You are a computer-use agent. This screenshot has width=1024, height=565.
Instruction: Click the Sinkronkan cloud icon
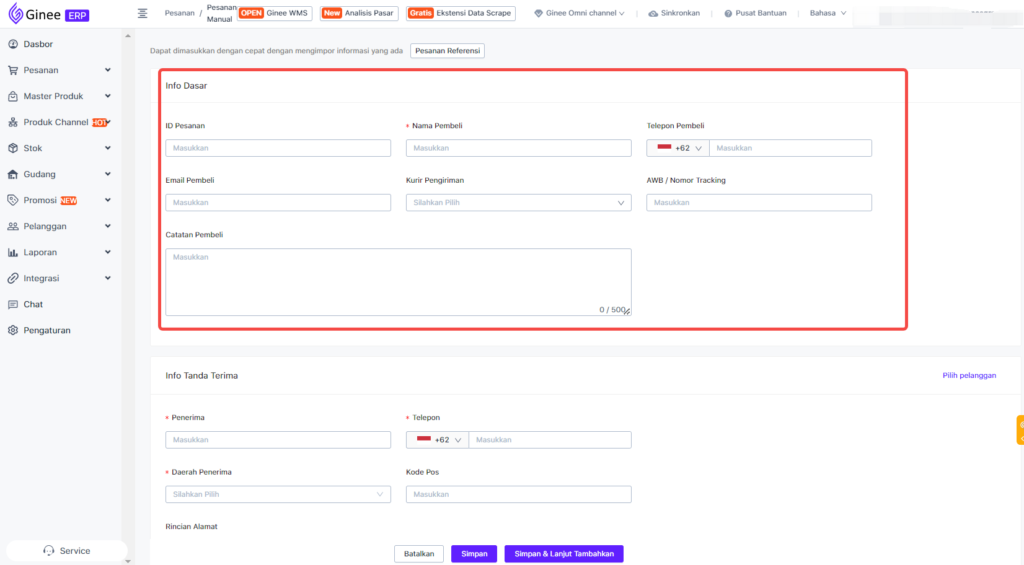pyautogui.click(x=653, y=13)
